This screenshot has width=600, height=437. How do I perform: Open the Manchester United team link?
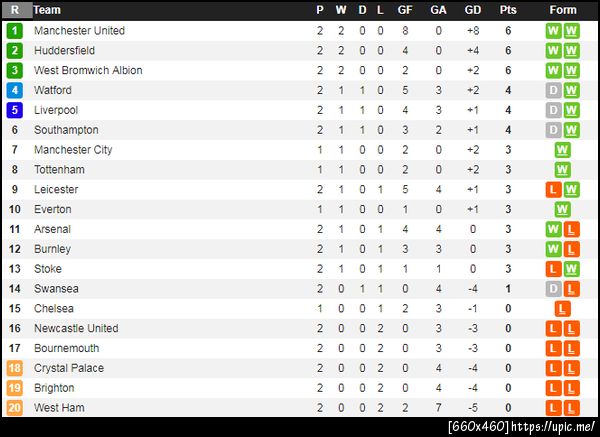coord(79,31)
